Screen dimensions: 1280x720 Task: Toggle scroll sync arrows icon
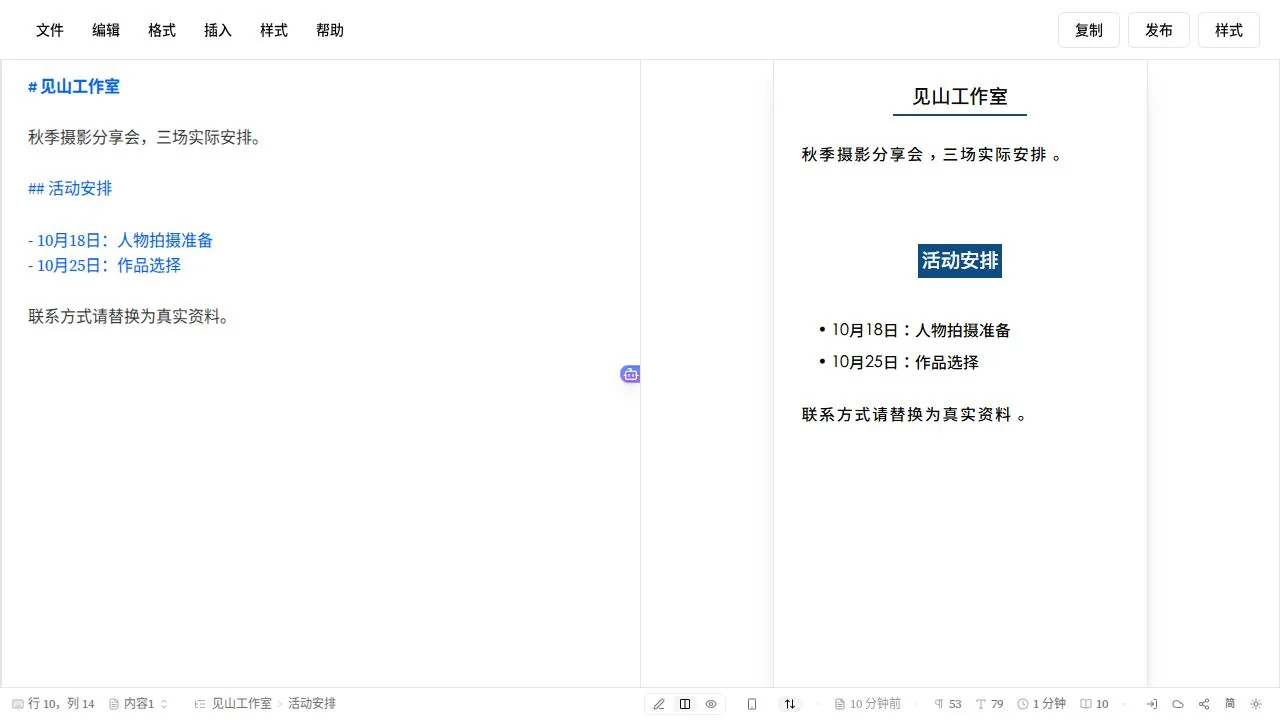tap(790, 704)
